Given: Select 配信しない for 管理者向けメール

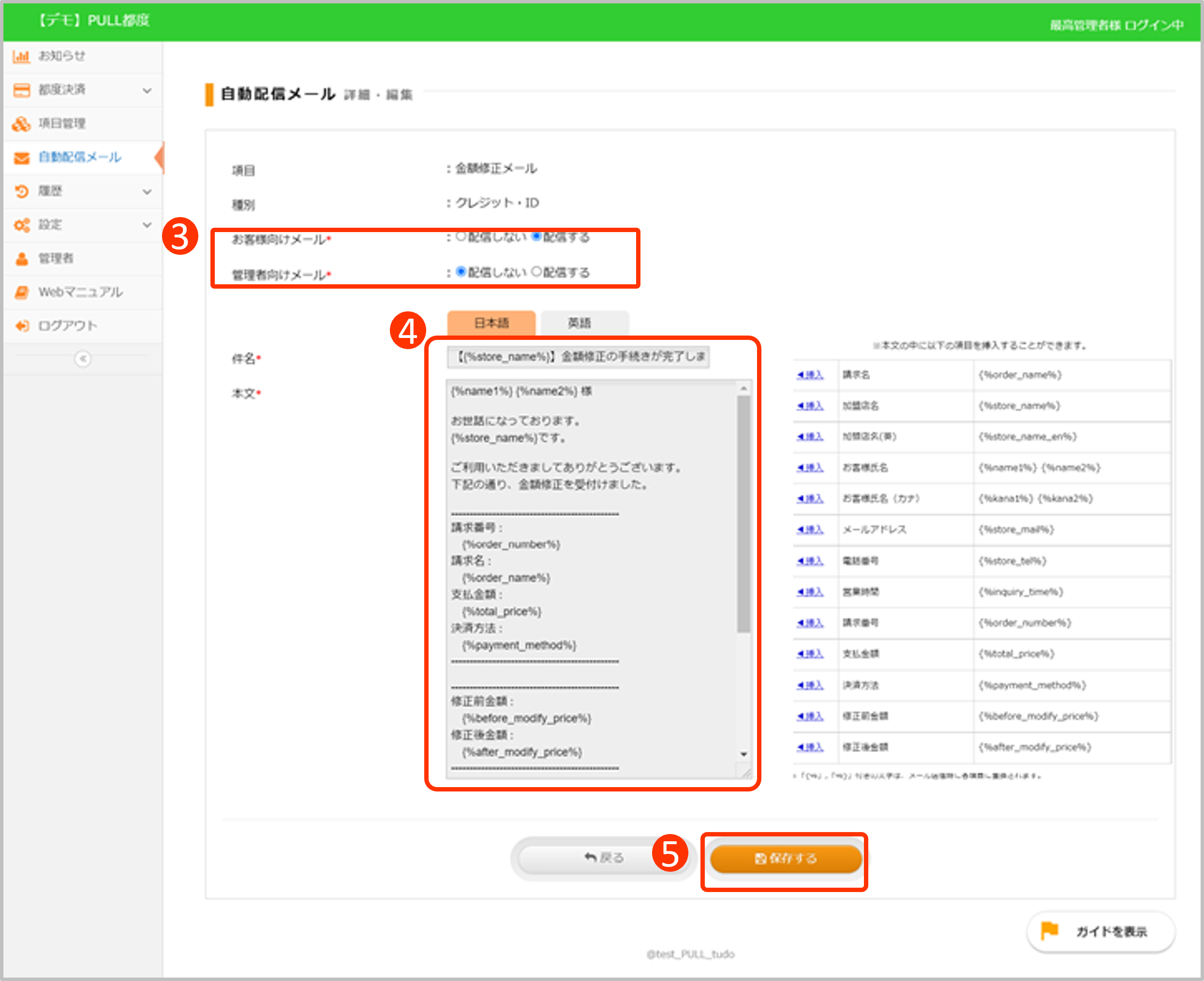Looking at the screenshot, I should click(x=461, y=272).
